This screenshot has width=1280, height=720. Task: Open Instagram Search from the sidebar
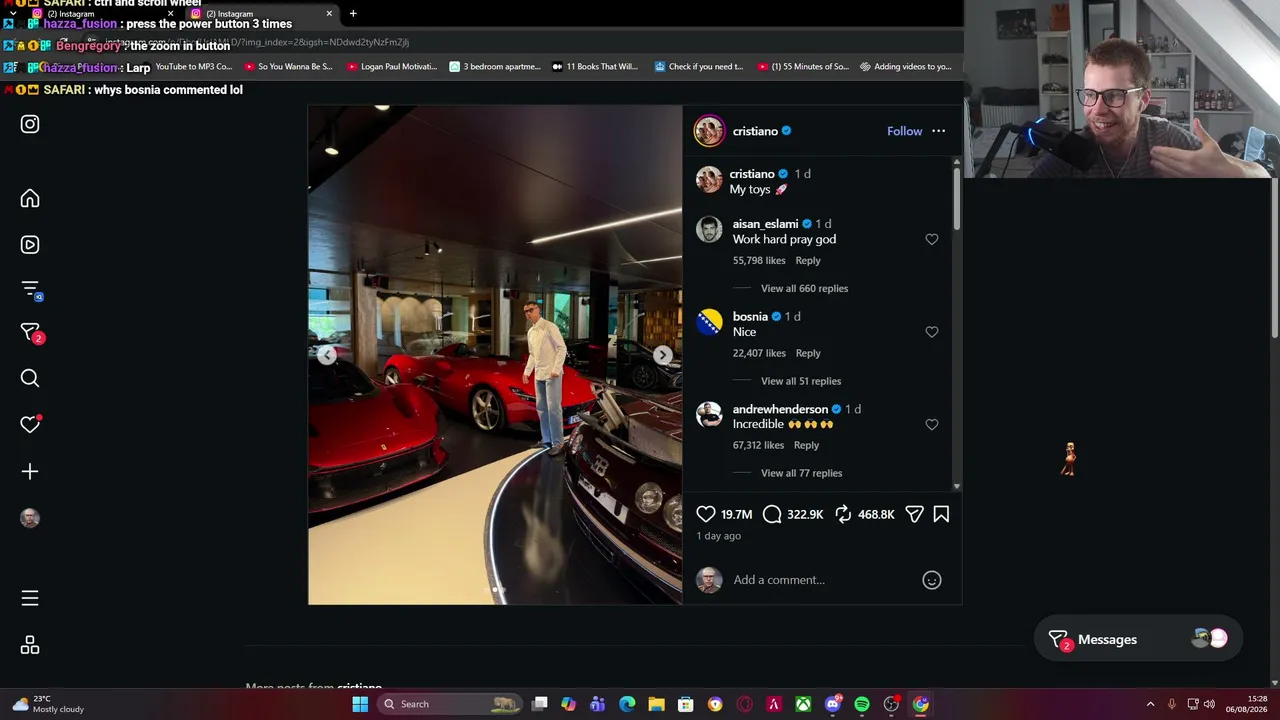click(30, 378)
